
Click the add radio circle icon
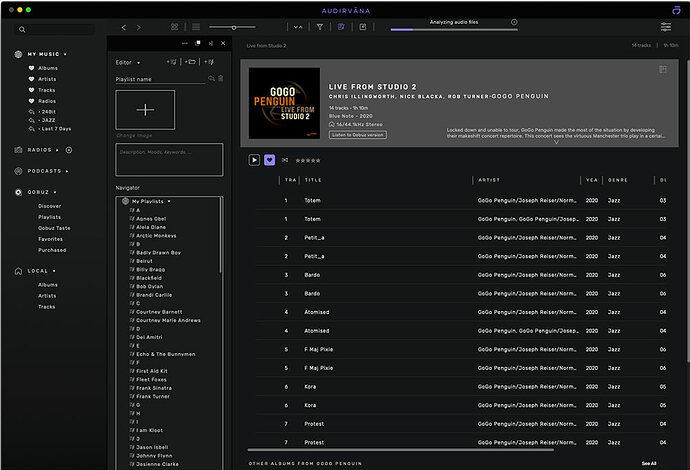pos(69,150)
